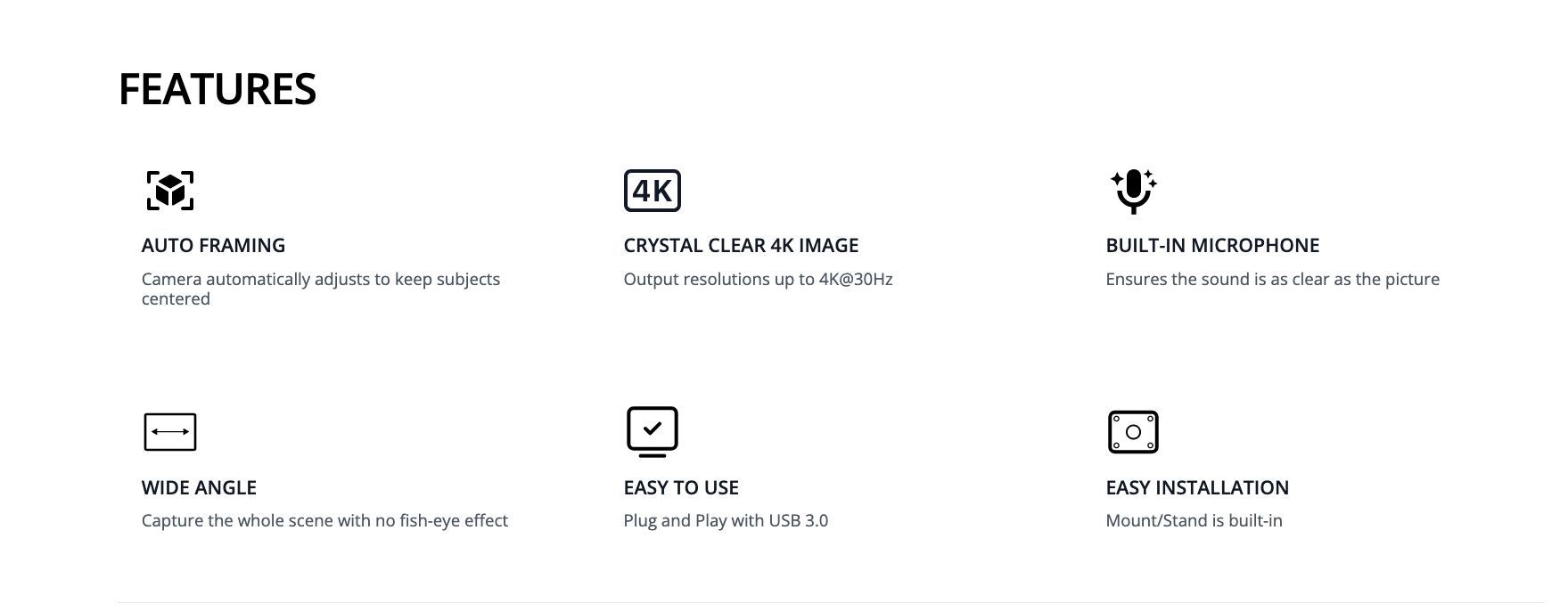The height and width of the screenshot is (612, 1568).
Task: Click the CRYSTAL CLEAR 4K IMAGE title
Action: click(741, 245)
